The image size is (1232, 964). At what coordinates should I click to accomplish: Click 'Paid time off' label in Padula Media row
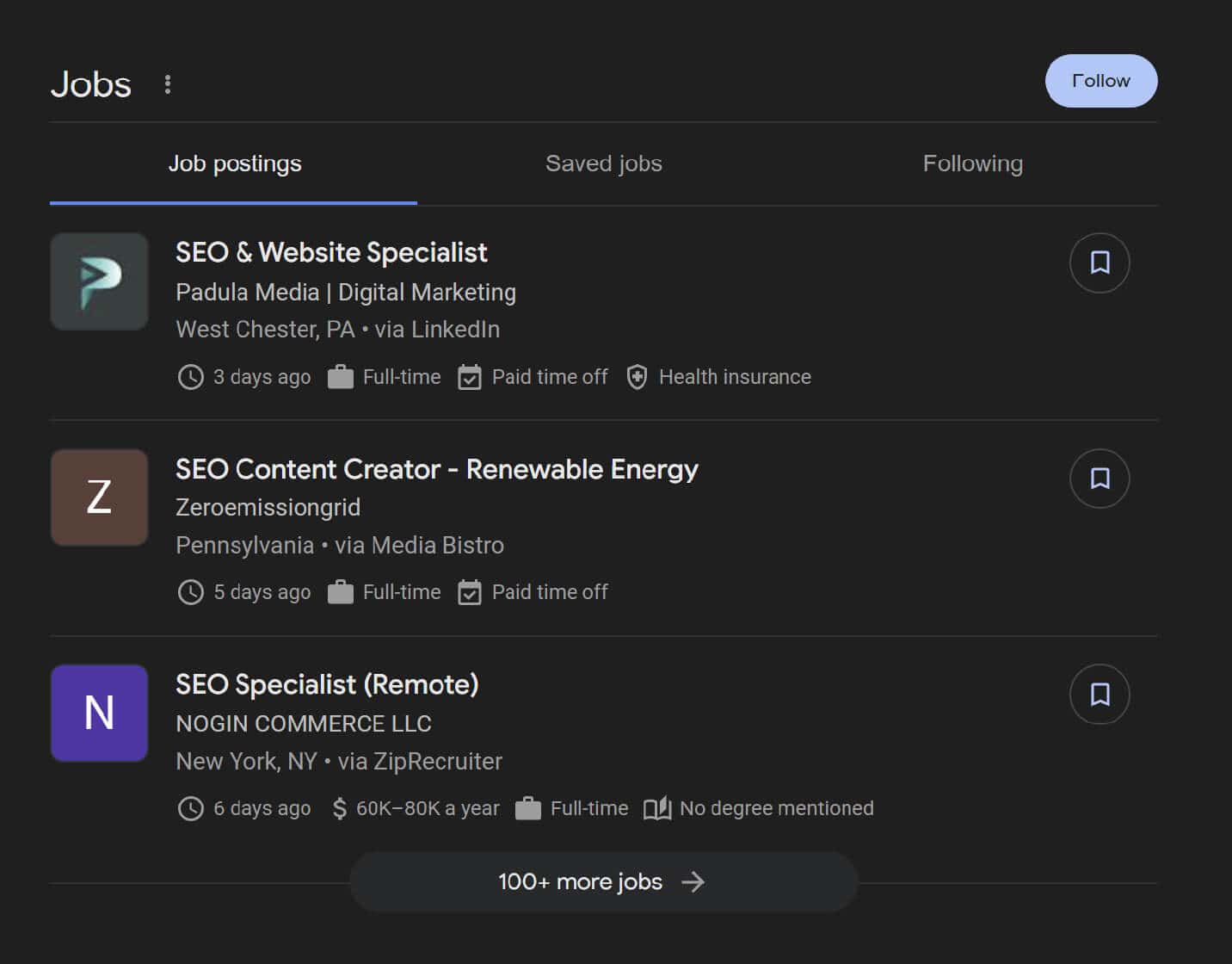click(x=550, y=377)
